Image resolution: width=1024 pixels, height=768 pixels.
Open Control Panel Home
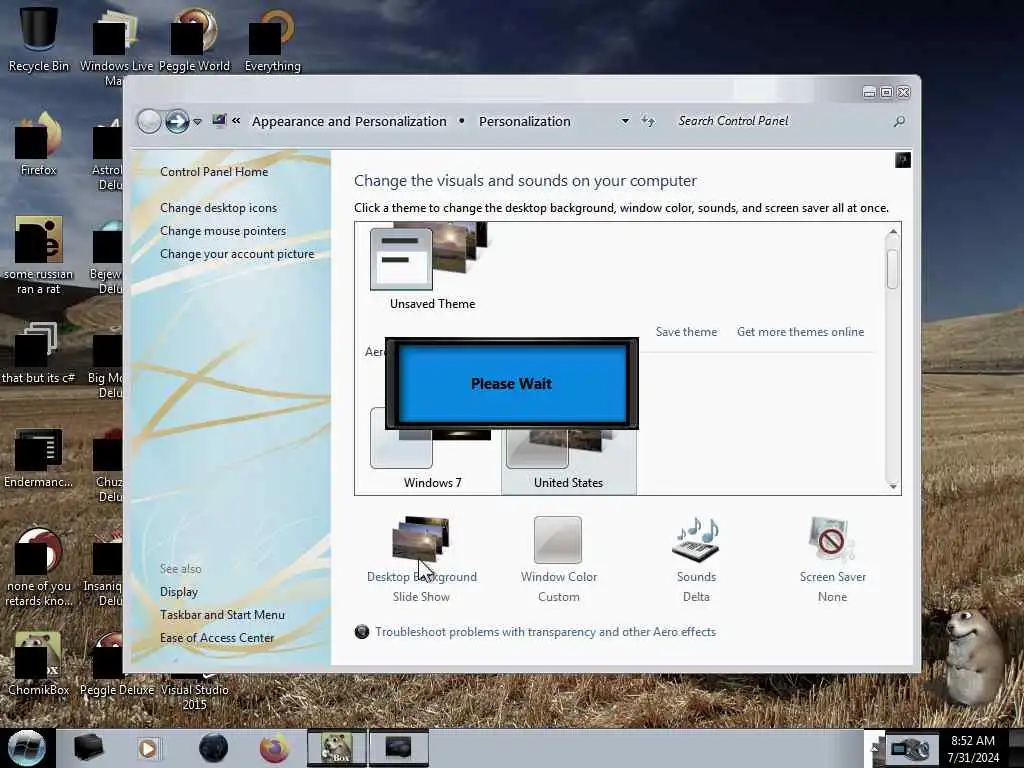click(214, 172)
